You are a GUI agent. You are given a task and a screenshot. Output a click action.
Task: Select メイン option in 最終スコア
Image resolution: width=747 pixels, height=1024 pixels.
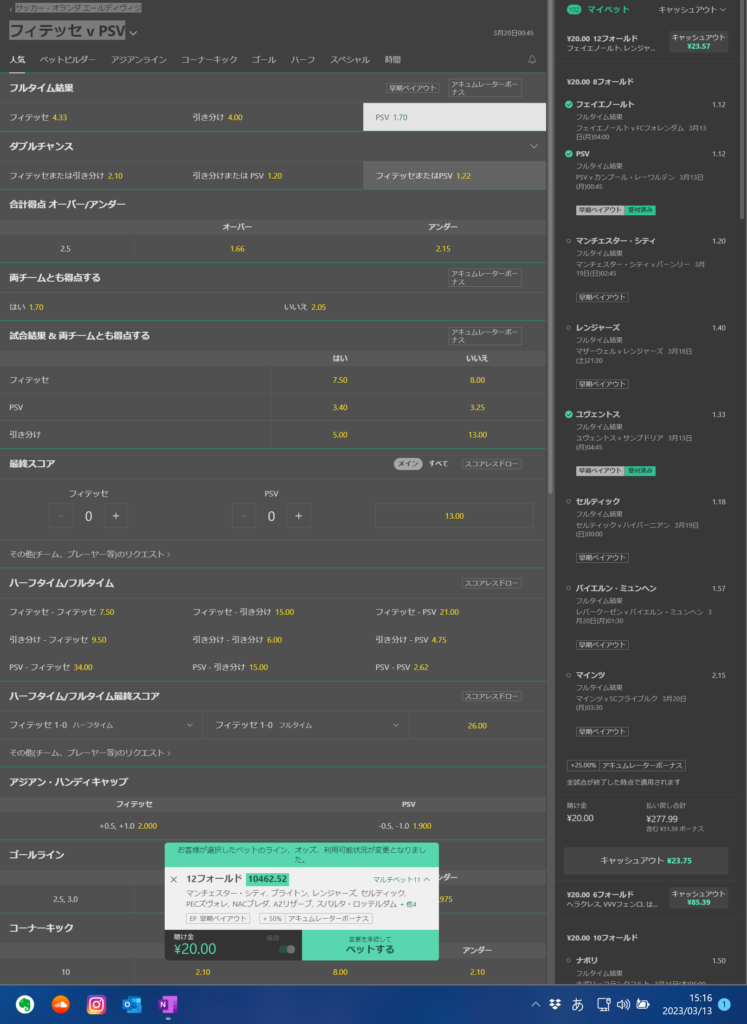[x=408, y=464]
